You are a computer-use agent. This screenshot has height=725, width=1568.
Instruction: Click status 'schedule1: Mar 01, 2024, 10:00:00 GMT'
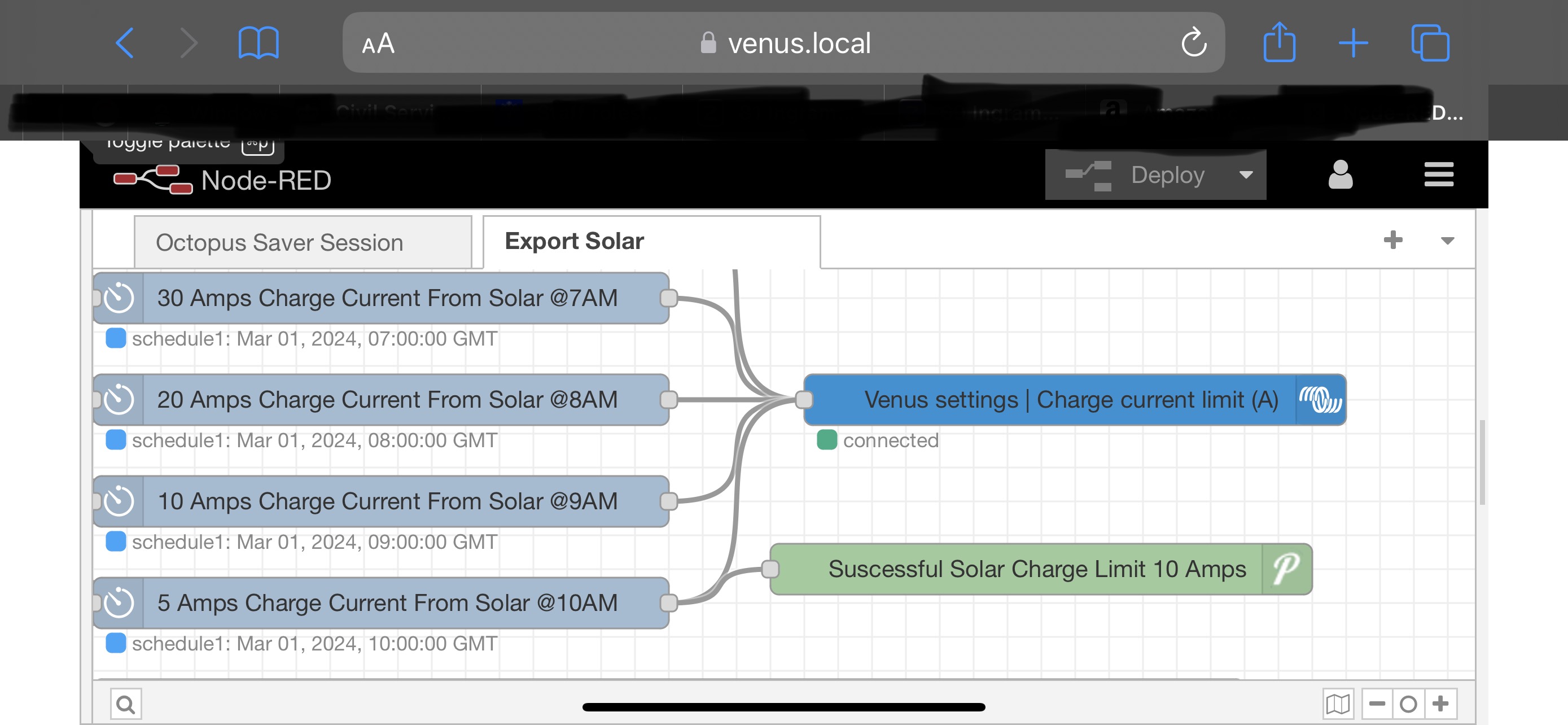coord(315,644)
